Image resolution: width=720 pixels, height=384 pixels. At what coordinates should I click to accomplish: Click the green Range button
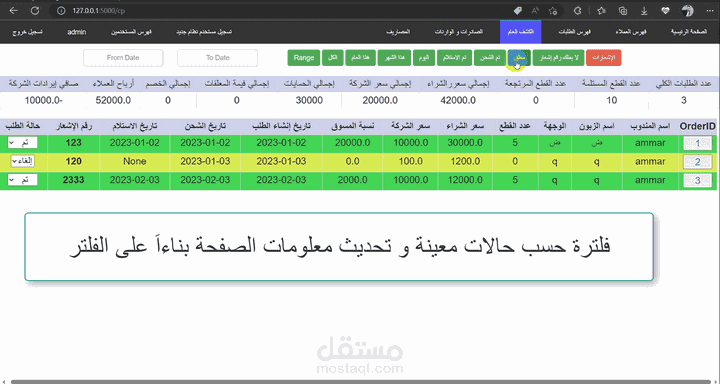304,57
